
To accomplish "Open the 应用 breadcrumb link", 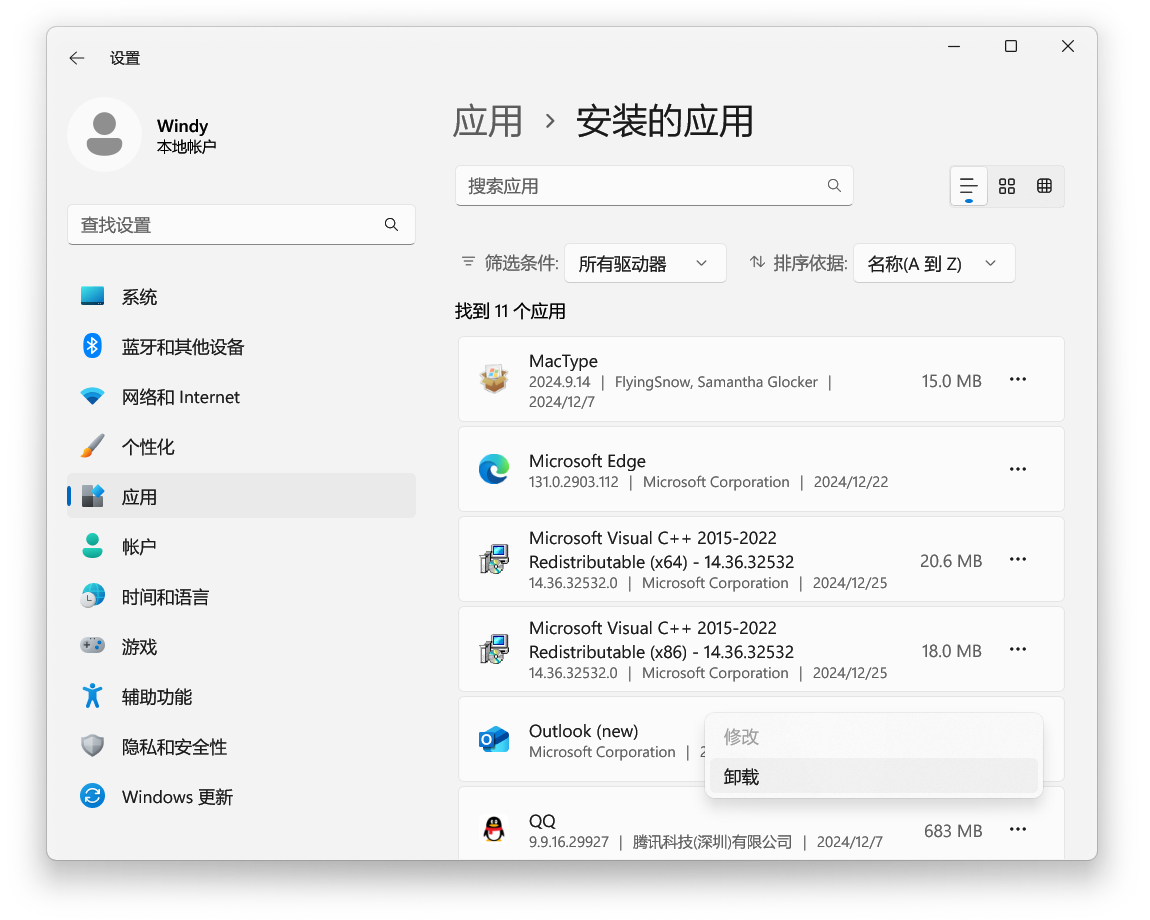I will click(x=489, y=120).
